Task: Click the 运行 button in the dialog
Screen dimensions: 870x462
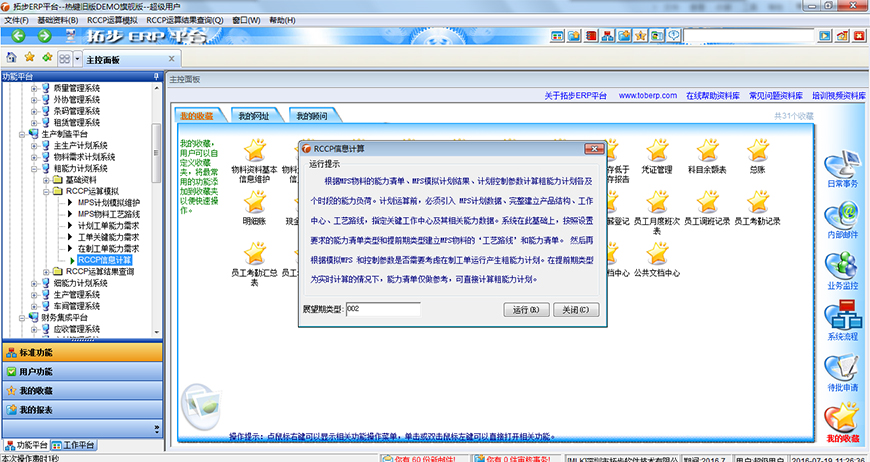Action: (x=525, y=309)
